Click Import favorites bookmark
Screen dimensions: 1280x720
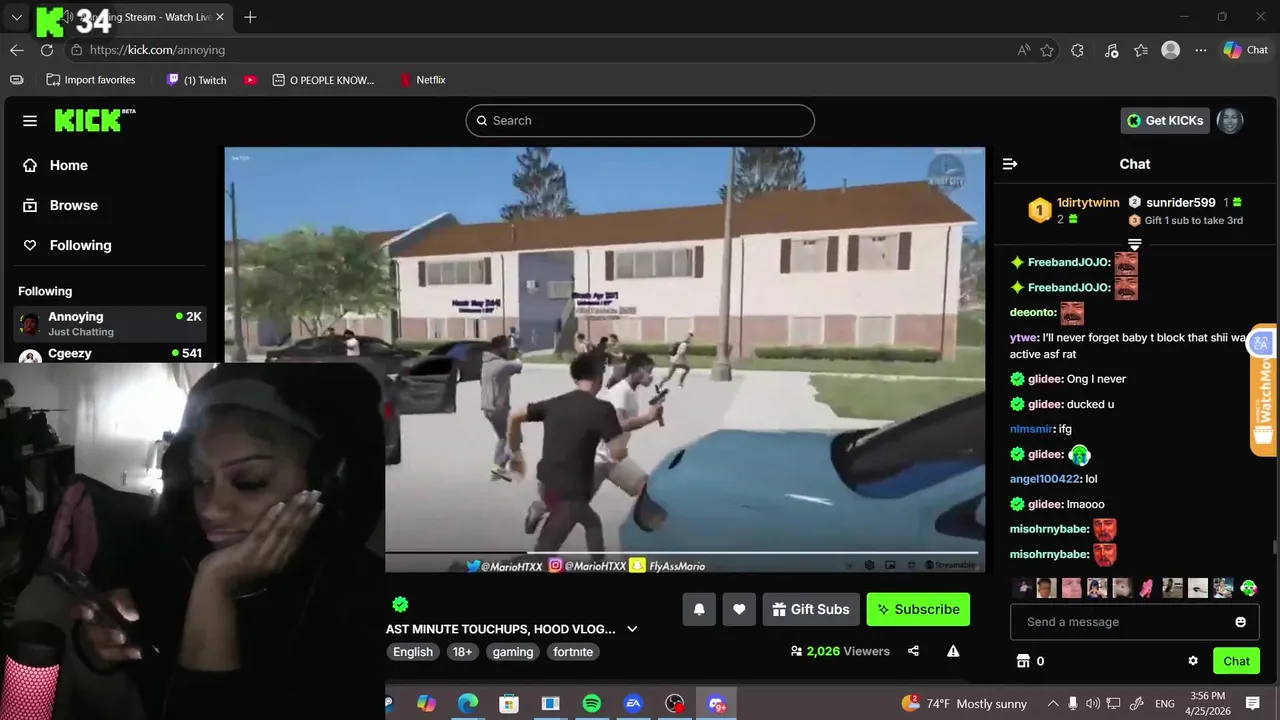(91, 80)
